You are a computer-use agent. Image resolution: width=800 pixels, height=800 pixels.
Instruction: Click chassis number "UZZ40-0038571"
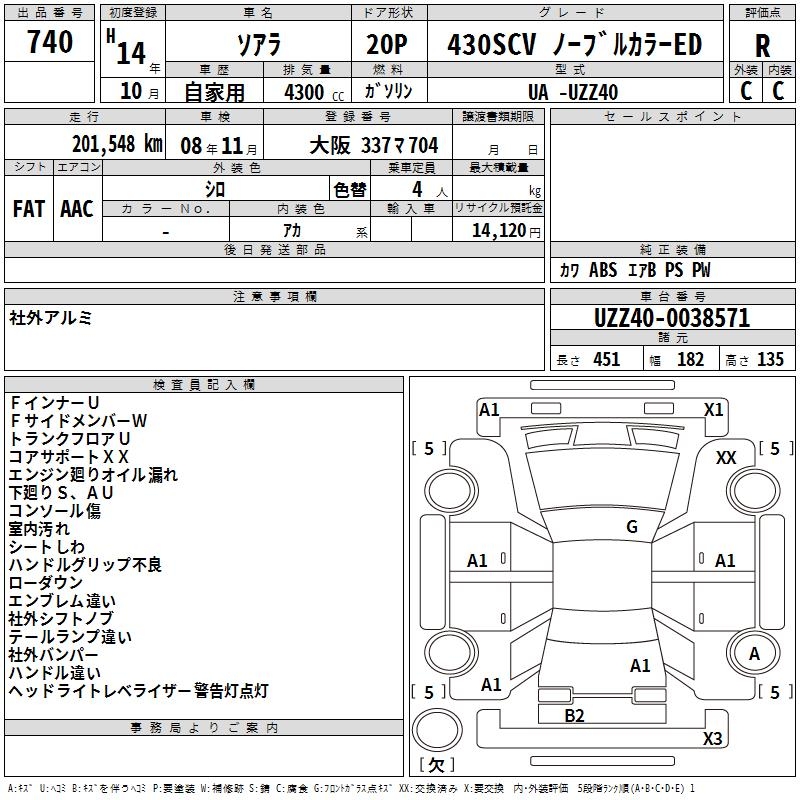(x=672, y=318)
